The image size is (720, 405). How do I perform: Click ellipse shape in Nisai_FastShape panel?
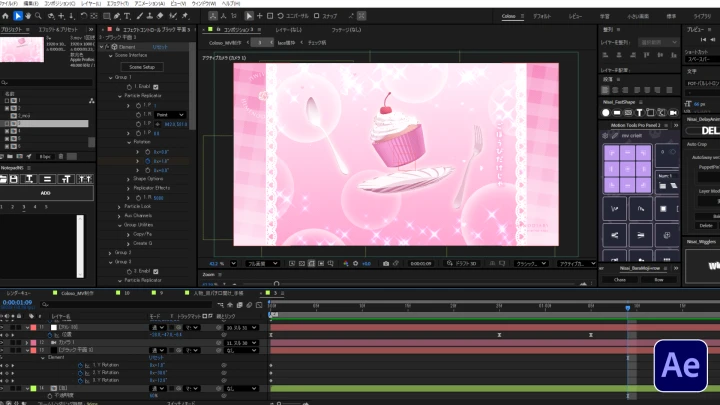(x=606, y=112)
